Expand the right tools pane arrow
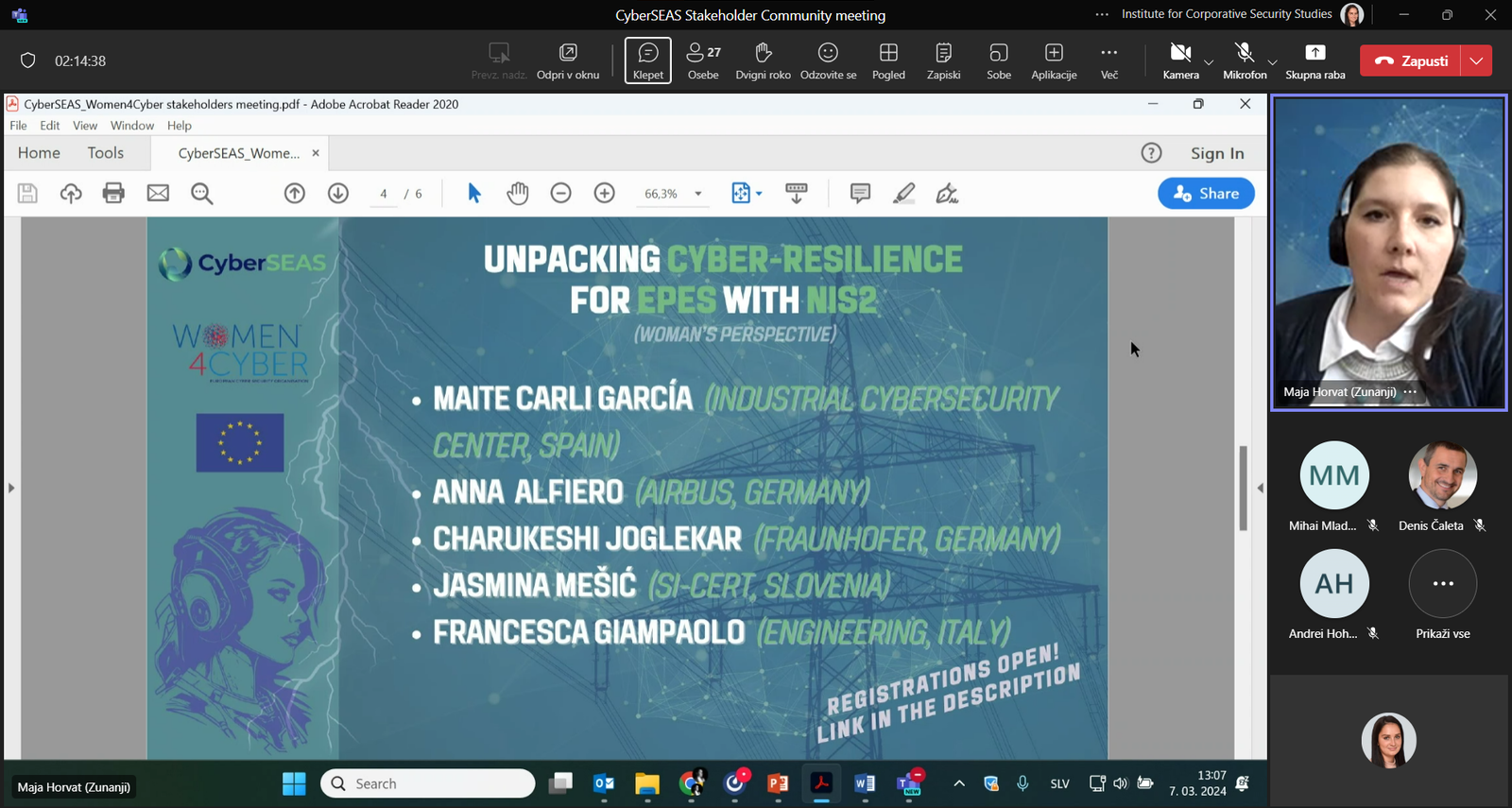 (x=1260, y=488)
